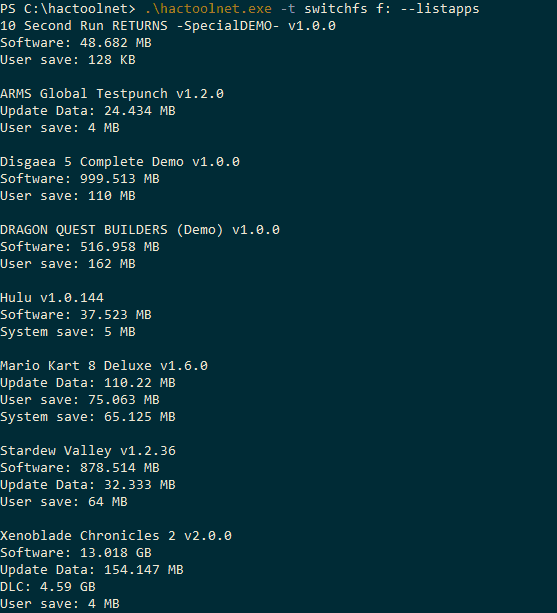Click the hactoolnet.exe command text
The width and height of the screenshot is (557, 613).
point(208,9)
